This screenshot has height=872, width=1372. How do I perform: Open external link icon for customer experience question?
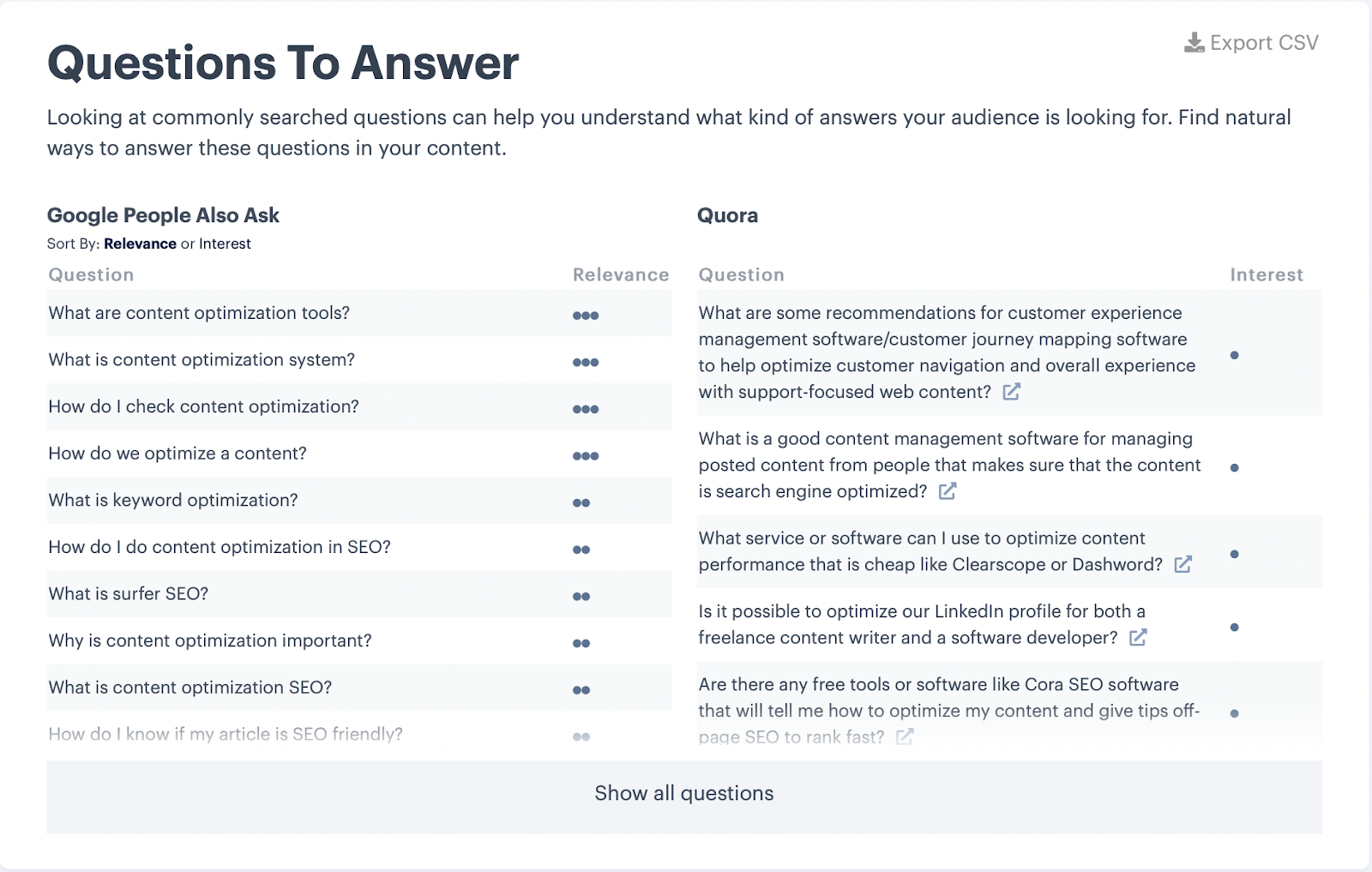1012,392
